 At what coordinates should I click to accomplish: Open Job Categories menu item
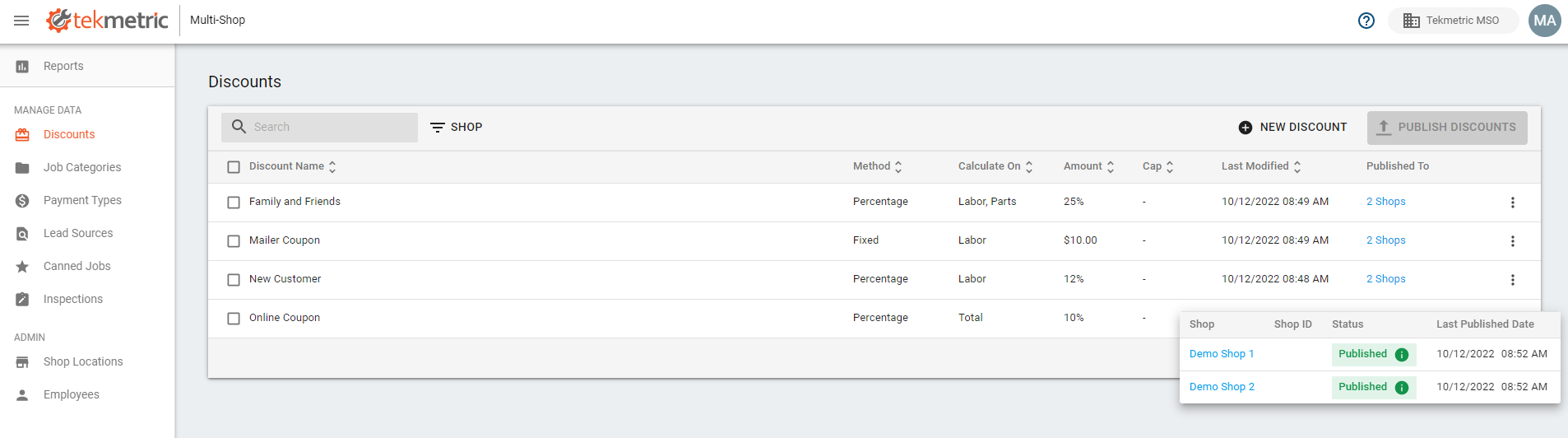coord(82,168)
